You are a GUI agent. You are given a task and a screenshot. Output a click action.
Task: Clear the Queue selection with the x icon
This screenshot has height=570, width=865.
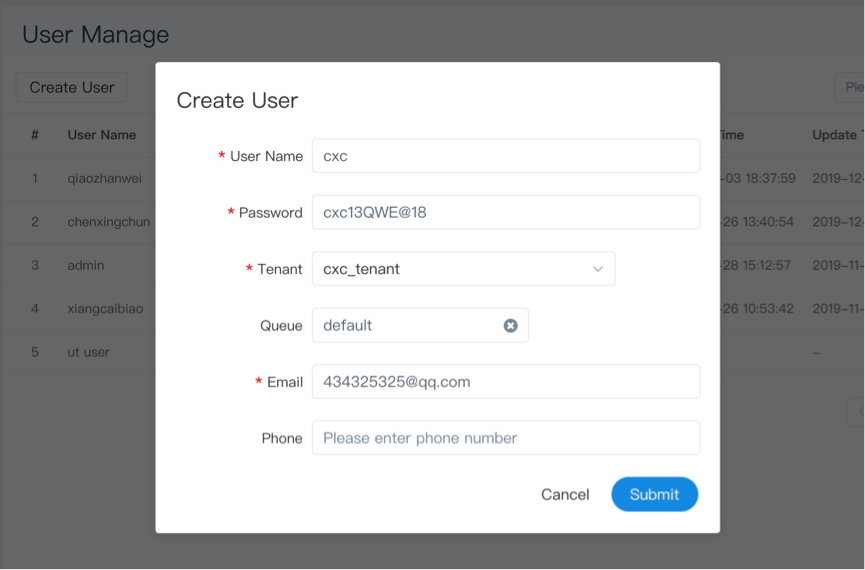click(x=510, y=326)
